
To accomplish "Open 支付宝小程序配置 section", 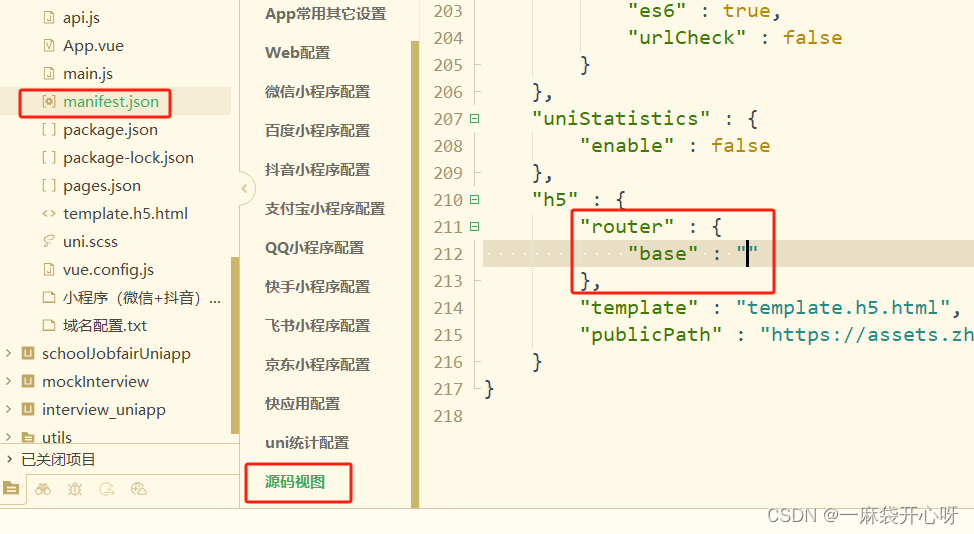I will pyautogui.click(x=325, y=209).
